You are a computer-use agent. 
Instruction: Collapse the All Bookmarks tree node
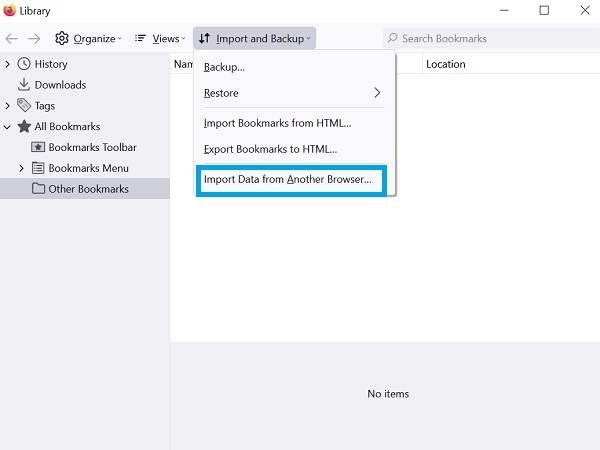coord(8,127)
